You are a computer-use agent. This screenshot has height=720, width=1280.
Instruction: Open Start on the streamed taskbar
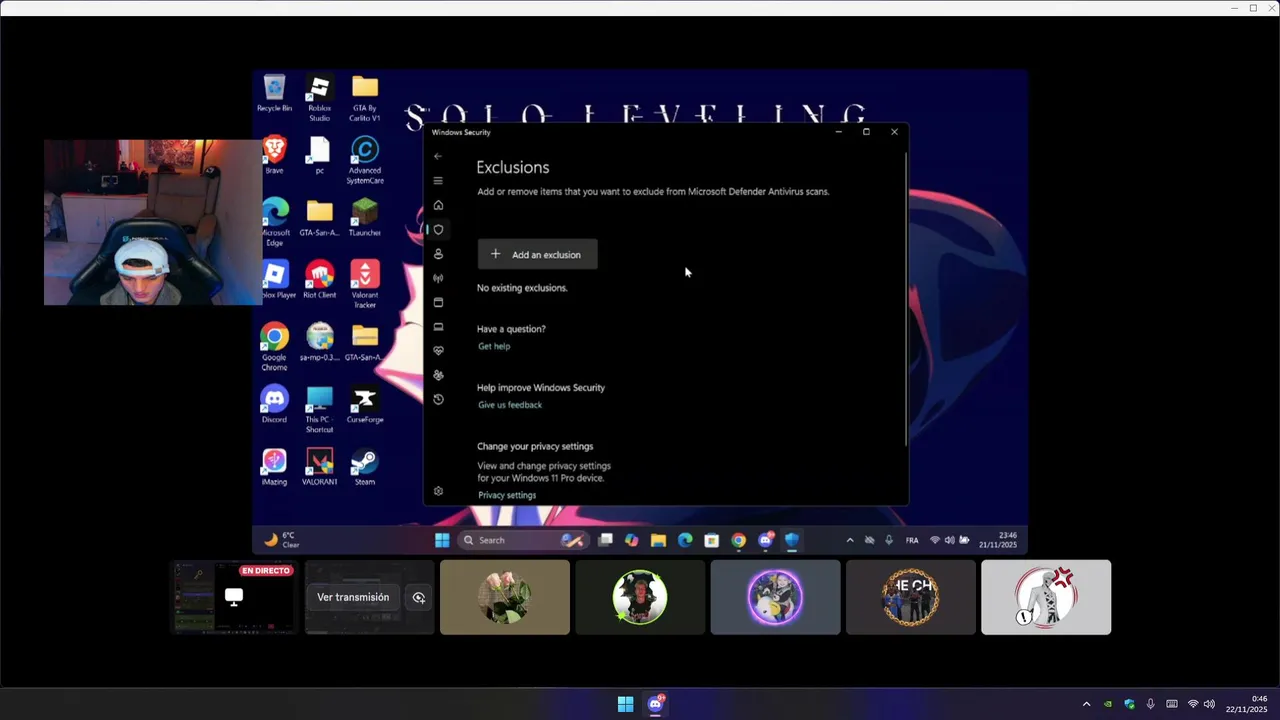442,540
